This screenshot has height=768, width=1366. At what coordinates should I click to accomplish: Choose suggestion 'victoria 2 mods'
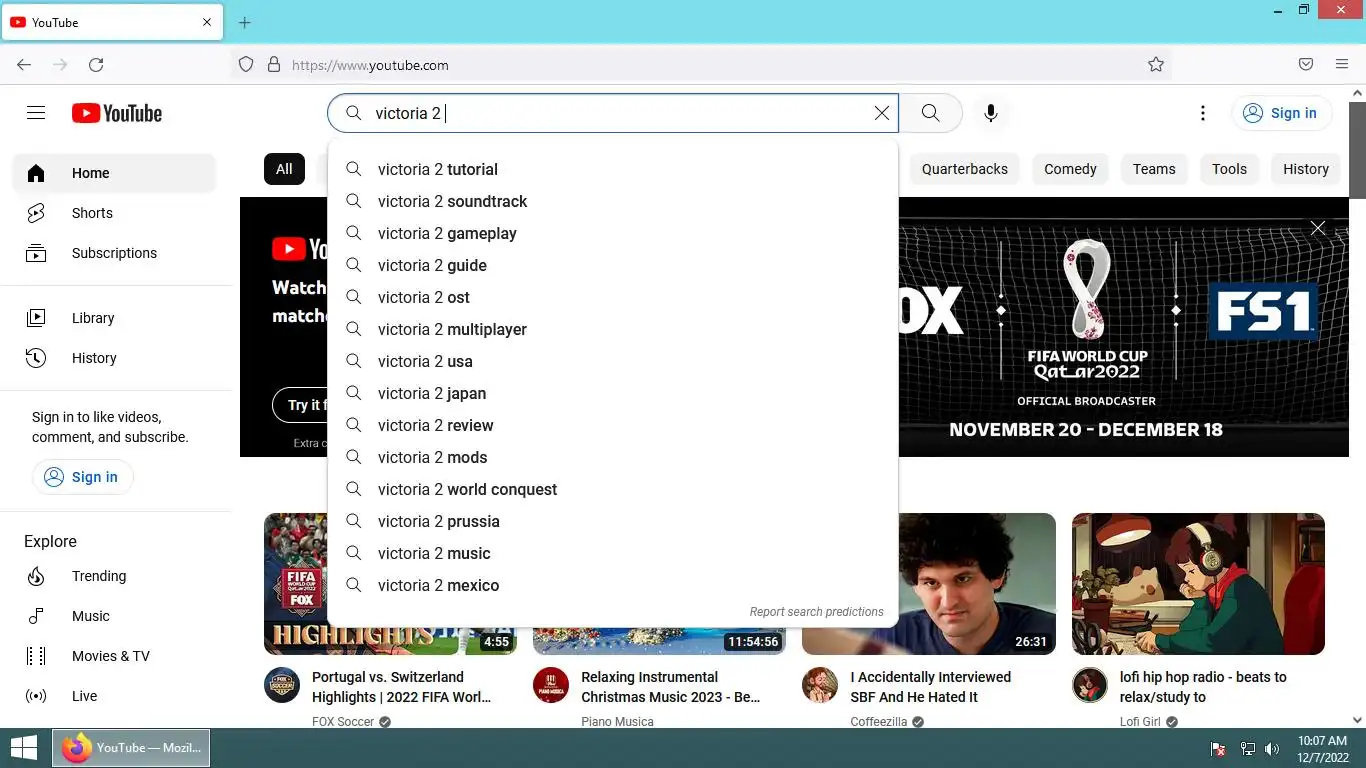click(x=612, y=457)
